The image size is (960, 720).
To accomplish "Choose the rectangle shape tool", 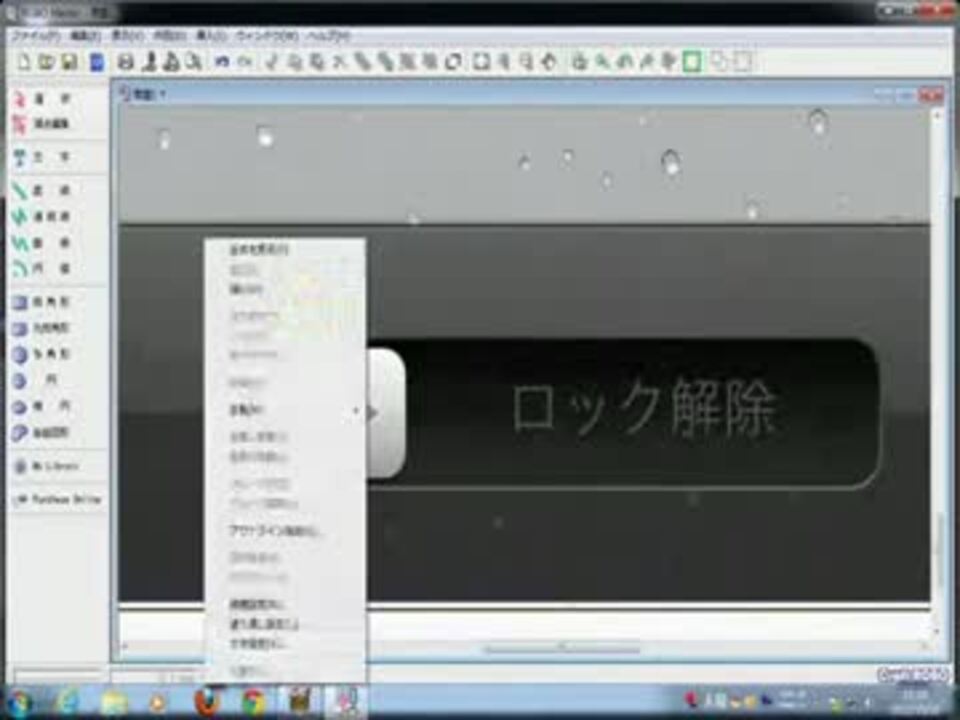I will tap(42, 302).
